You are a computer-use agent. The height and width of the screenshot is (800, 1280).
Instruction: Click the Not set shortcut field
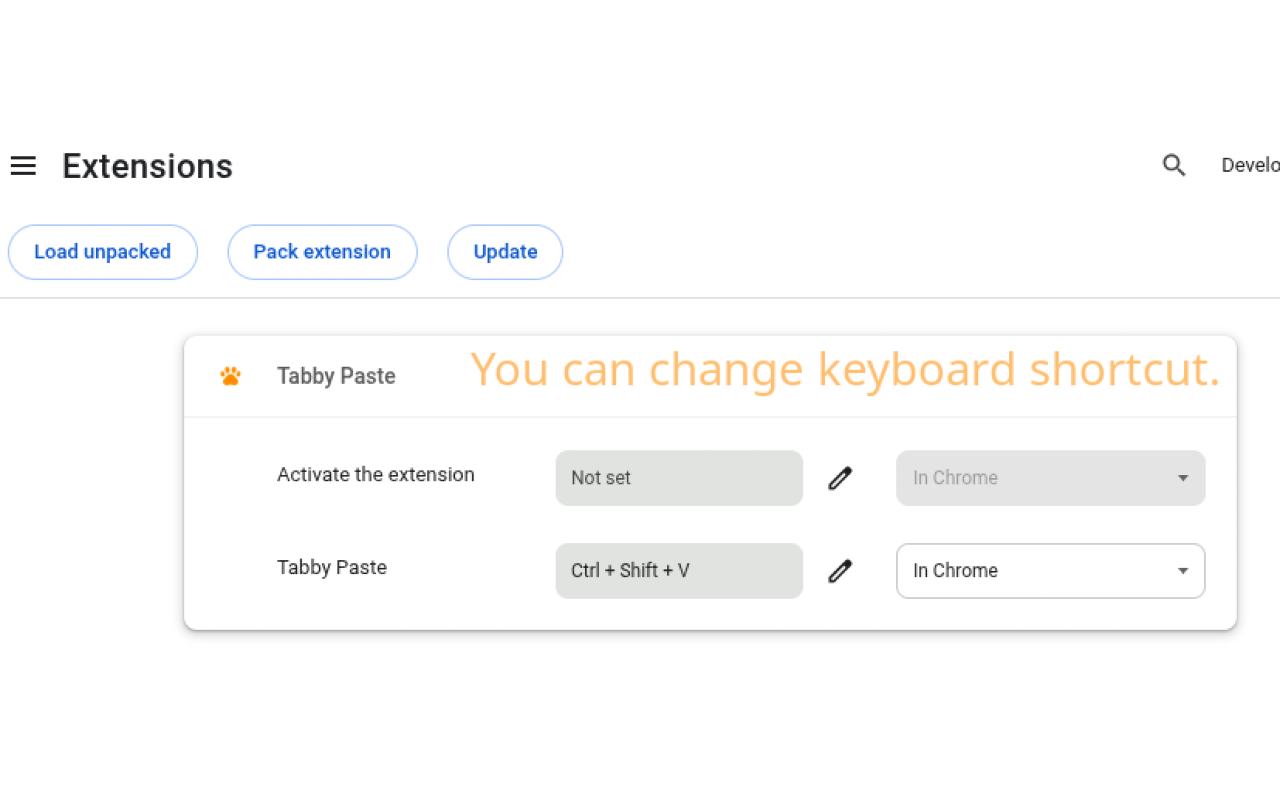click(679, 478)
